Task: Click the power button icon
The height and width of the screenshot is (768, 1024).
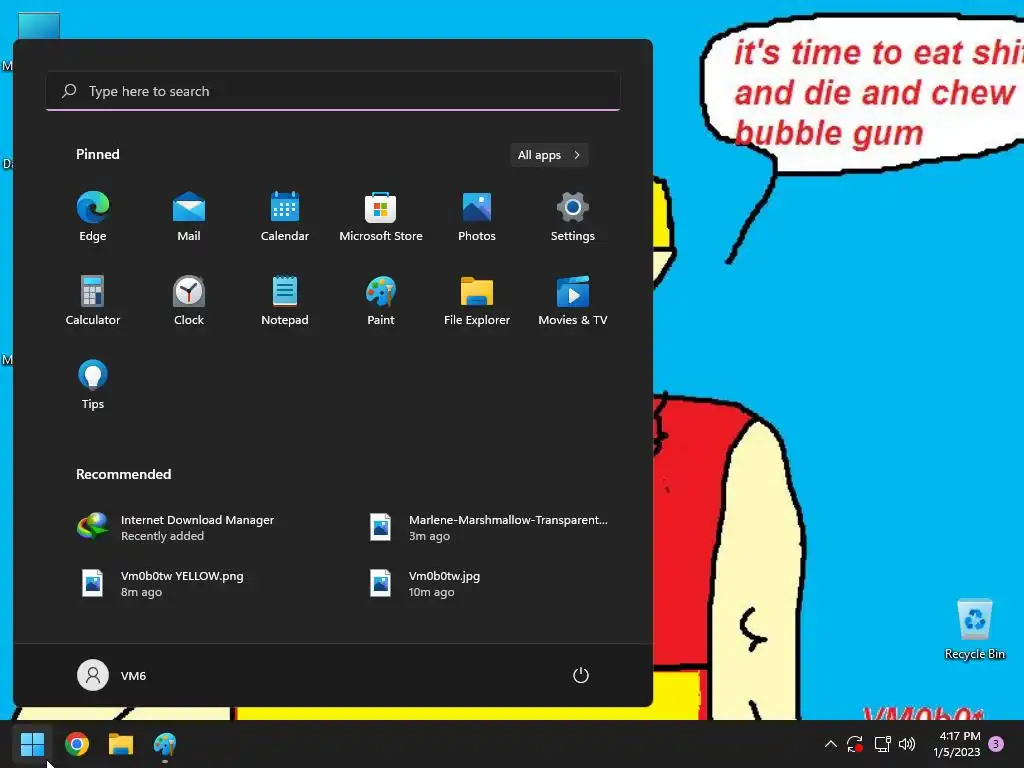Action: 581,675
